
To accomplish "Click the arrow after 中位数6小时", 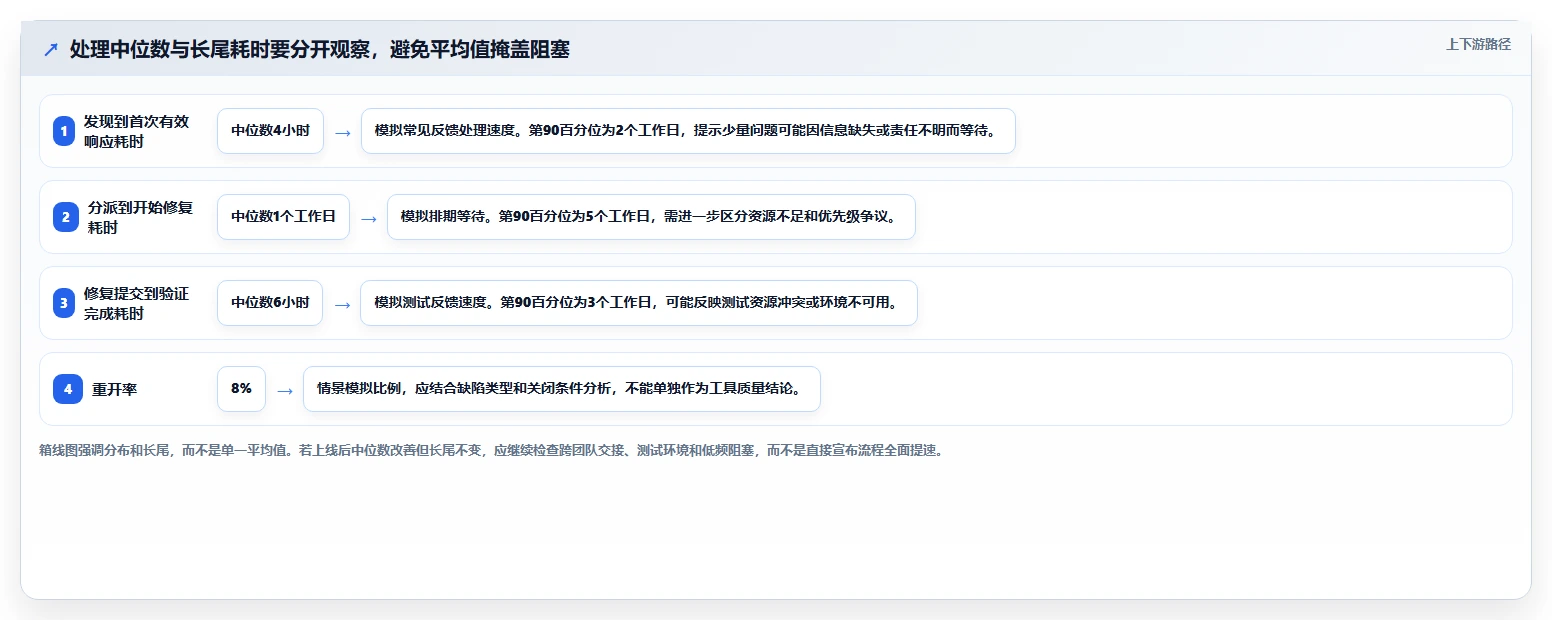I will coord(342,304).
